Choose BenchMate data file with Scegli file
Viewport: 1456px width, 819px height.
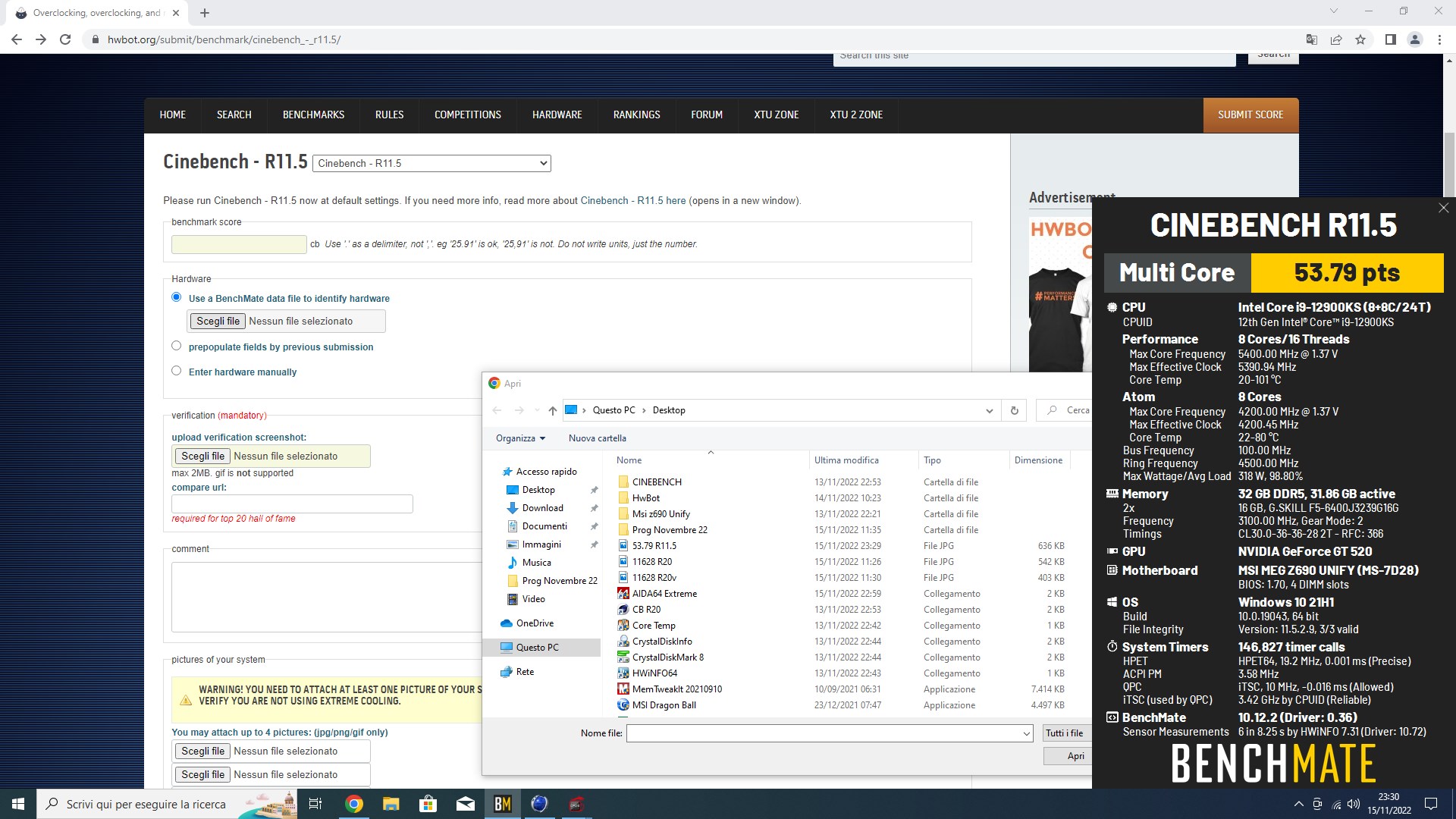point(218,321)
